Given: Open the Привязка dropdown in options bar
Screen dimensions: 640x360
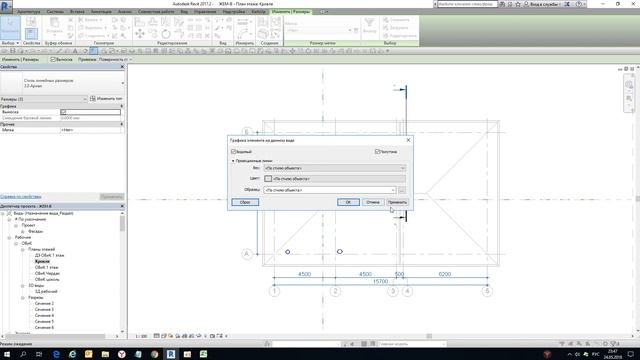Looking at the screenshot, I should click(x=114, y=60).
